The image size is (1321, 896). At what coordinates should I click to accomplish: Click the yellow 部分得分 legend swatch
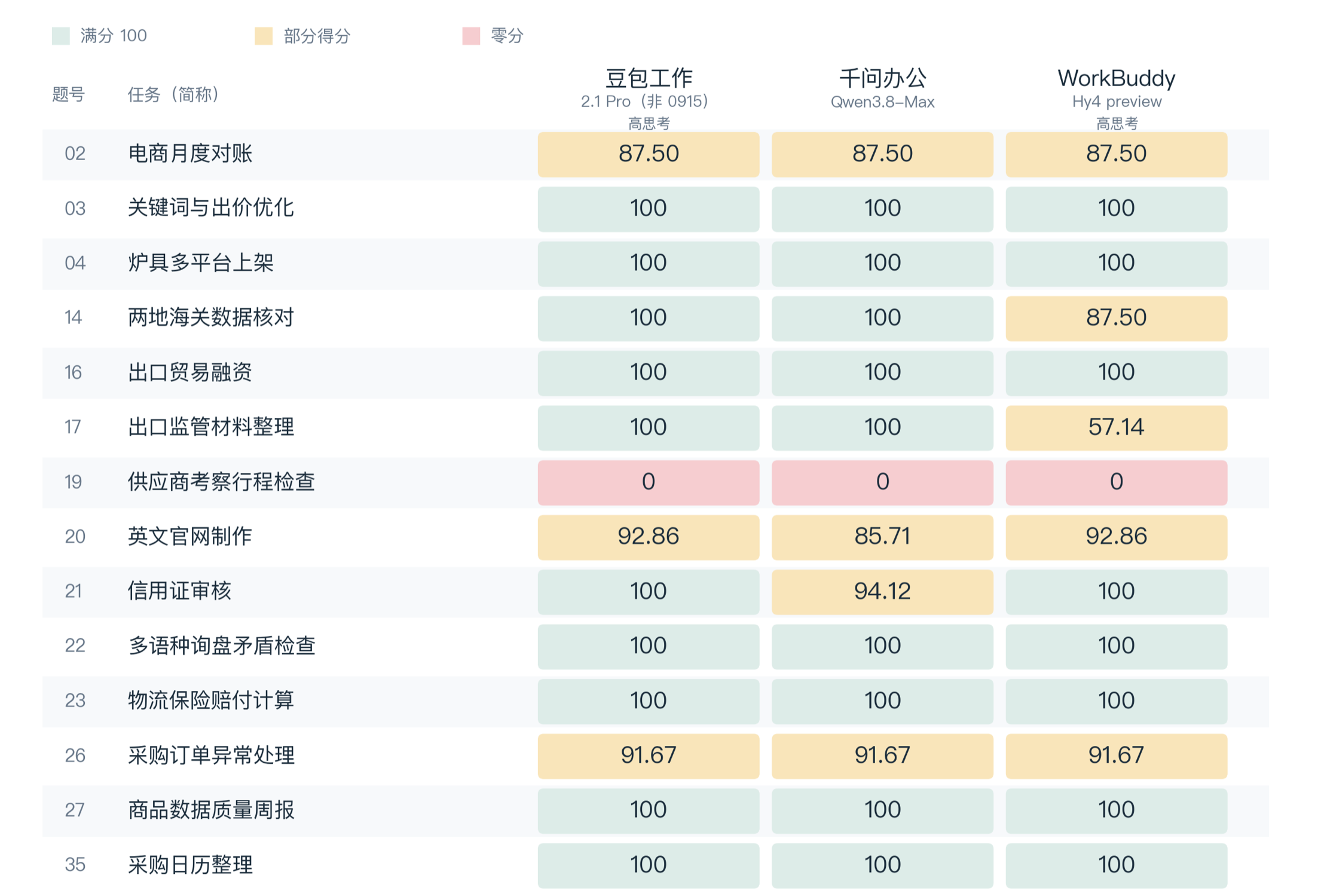coord(264,36)
